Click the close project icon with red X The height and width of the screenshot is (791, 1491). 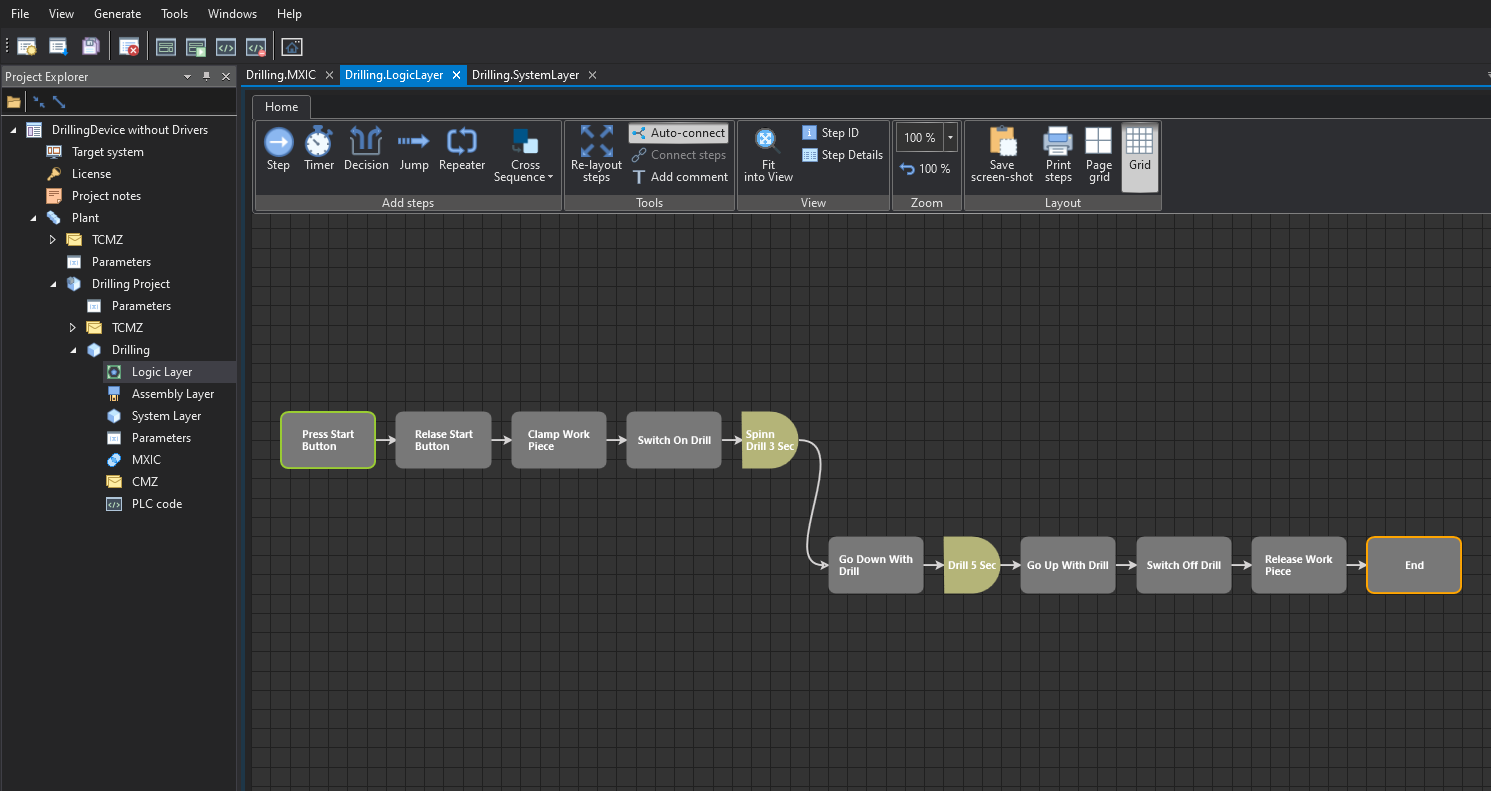click(x=128, y=46)
